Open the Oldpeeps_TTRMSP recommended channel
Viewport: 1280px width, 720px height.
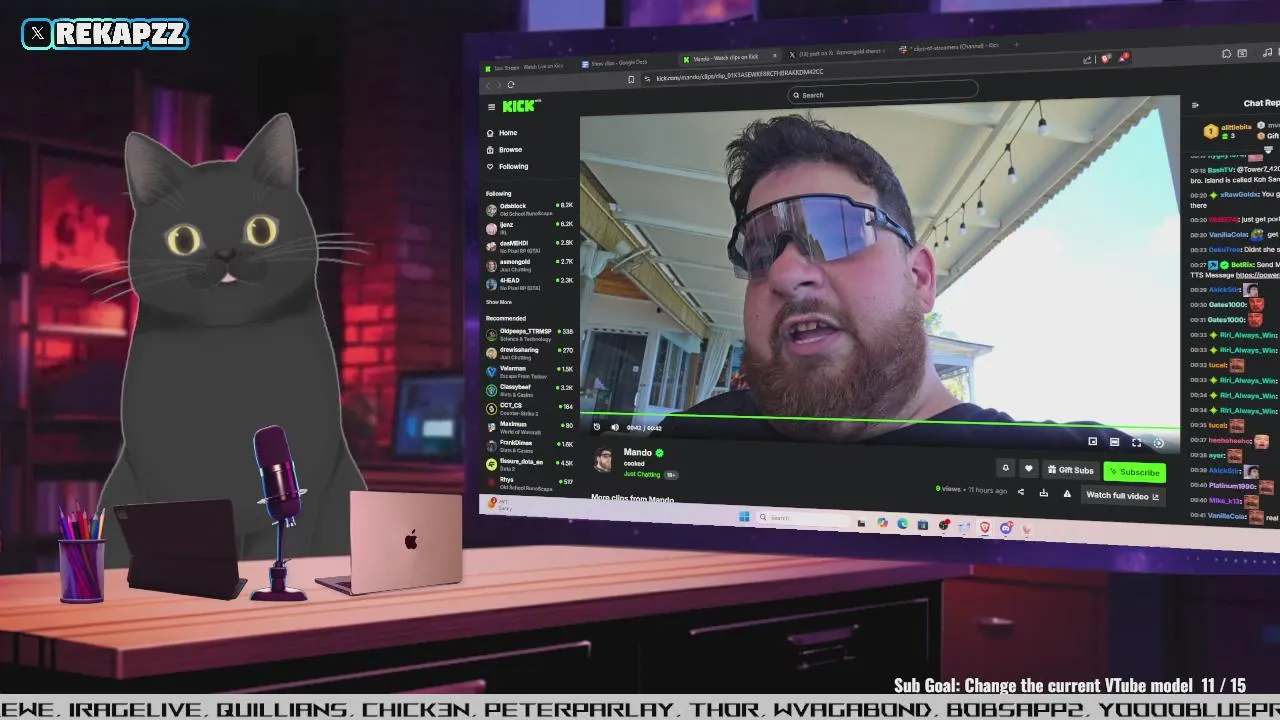(529, 334)
